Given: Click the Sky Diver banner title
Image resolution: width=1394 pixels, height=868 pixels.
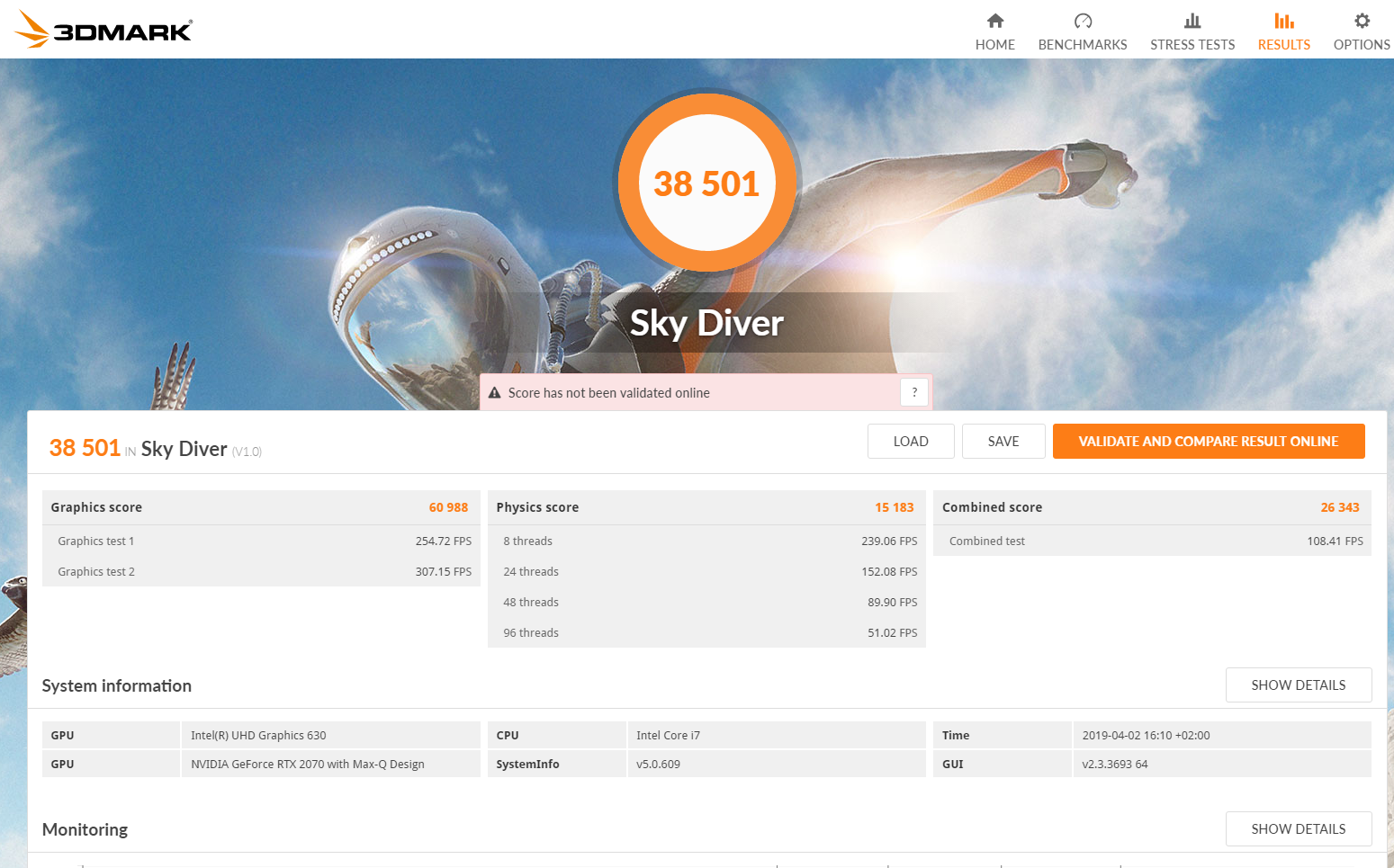Looking at the screenshot, I should click(707, 323).
